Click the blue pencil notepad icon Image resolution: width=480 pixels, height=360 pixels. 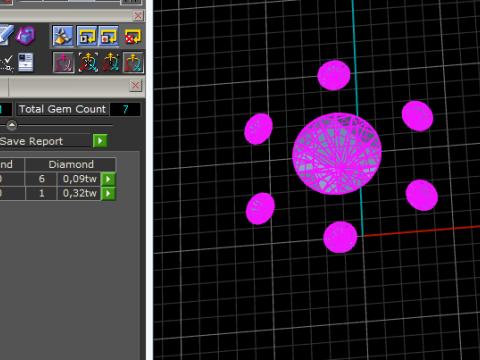[x=6, y=35]
